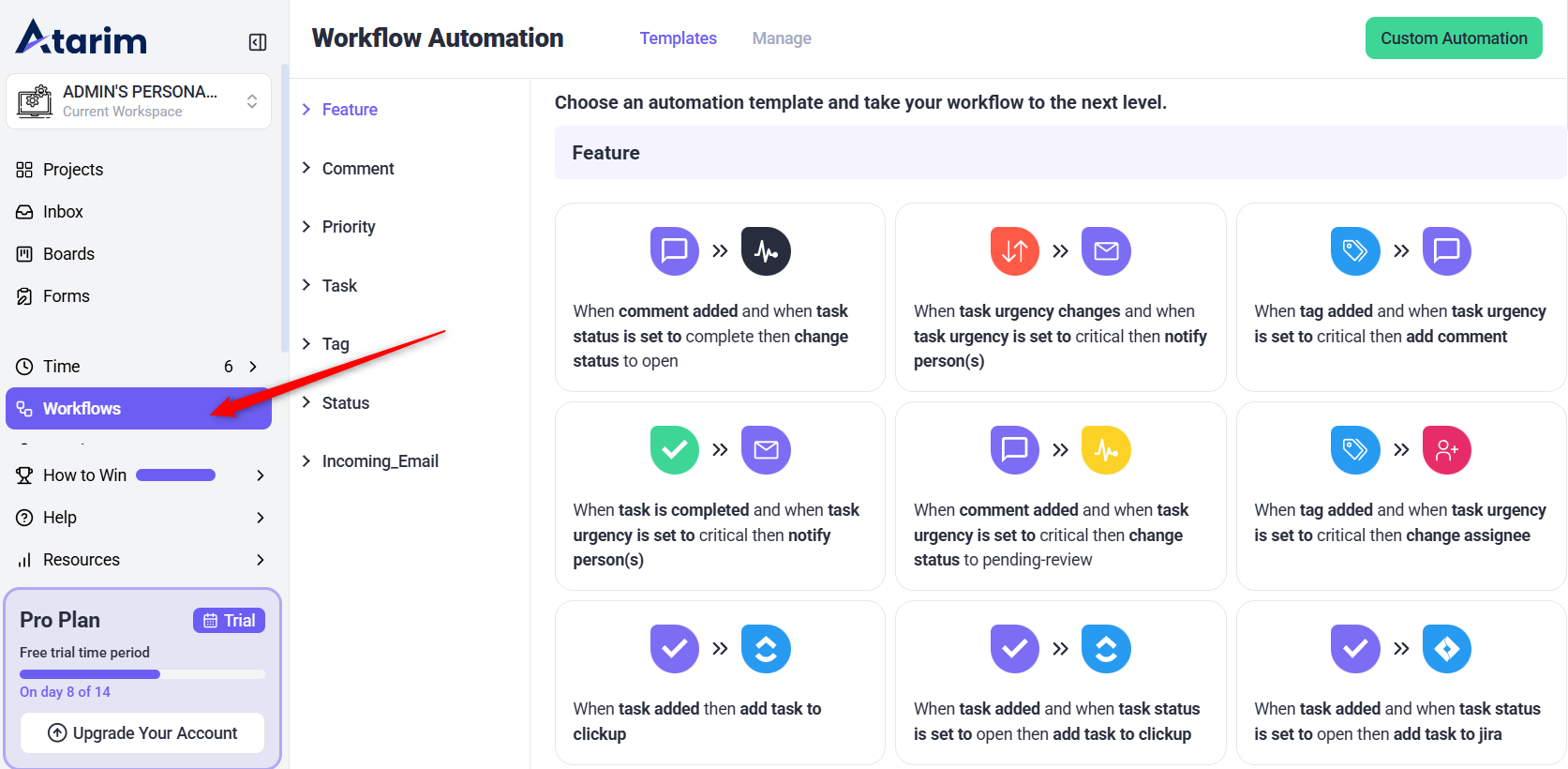The width and height of the screenshot is (1568, 769).
Task: Click the Forms icon in sidebar
Action: (24, 296)
